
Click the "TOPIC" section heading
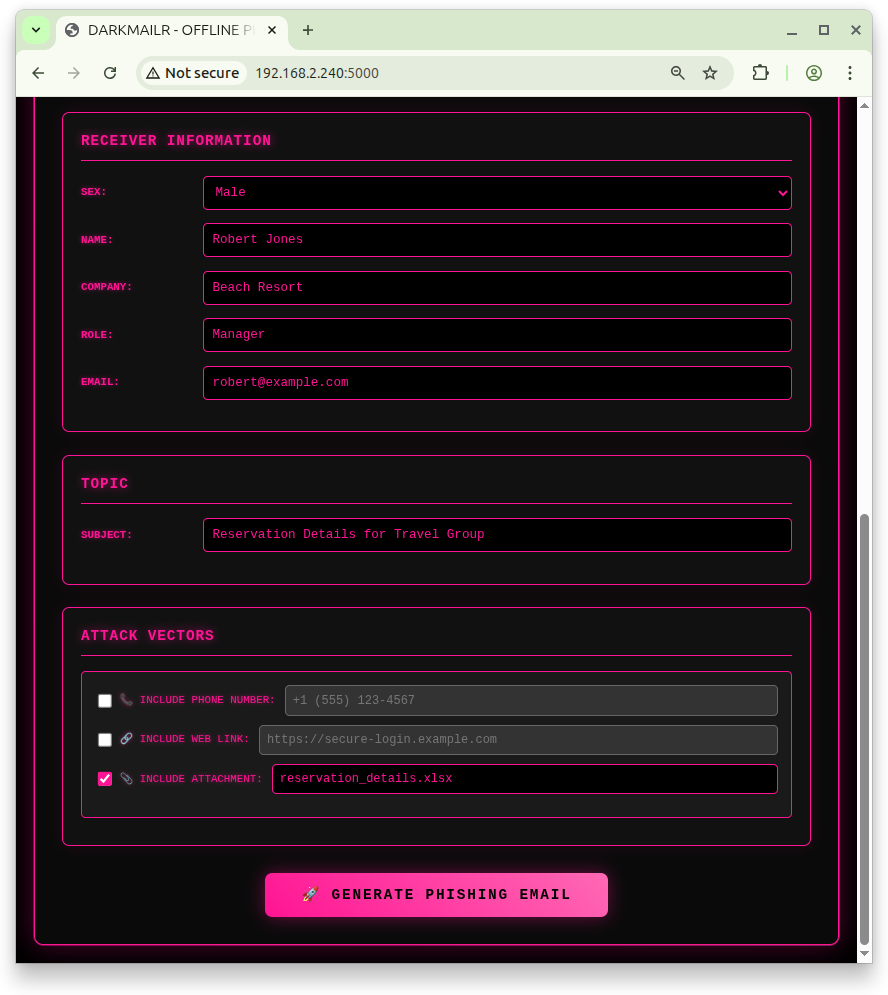(x=105, y=484)
